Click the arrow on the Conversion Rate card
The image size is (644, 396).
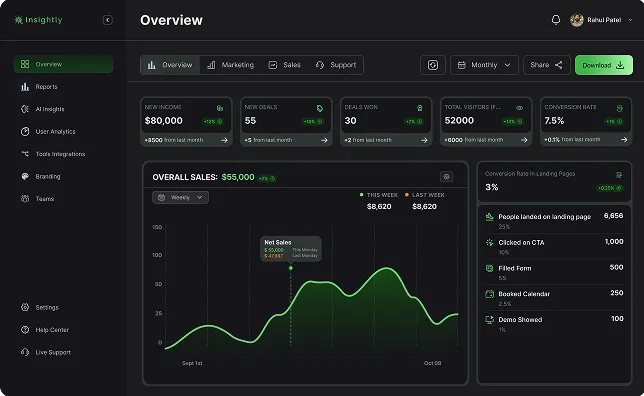click(x=624, y=140)
